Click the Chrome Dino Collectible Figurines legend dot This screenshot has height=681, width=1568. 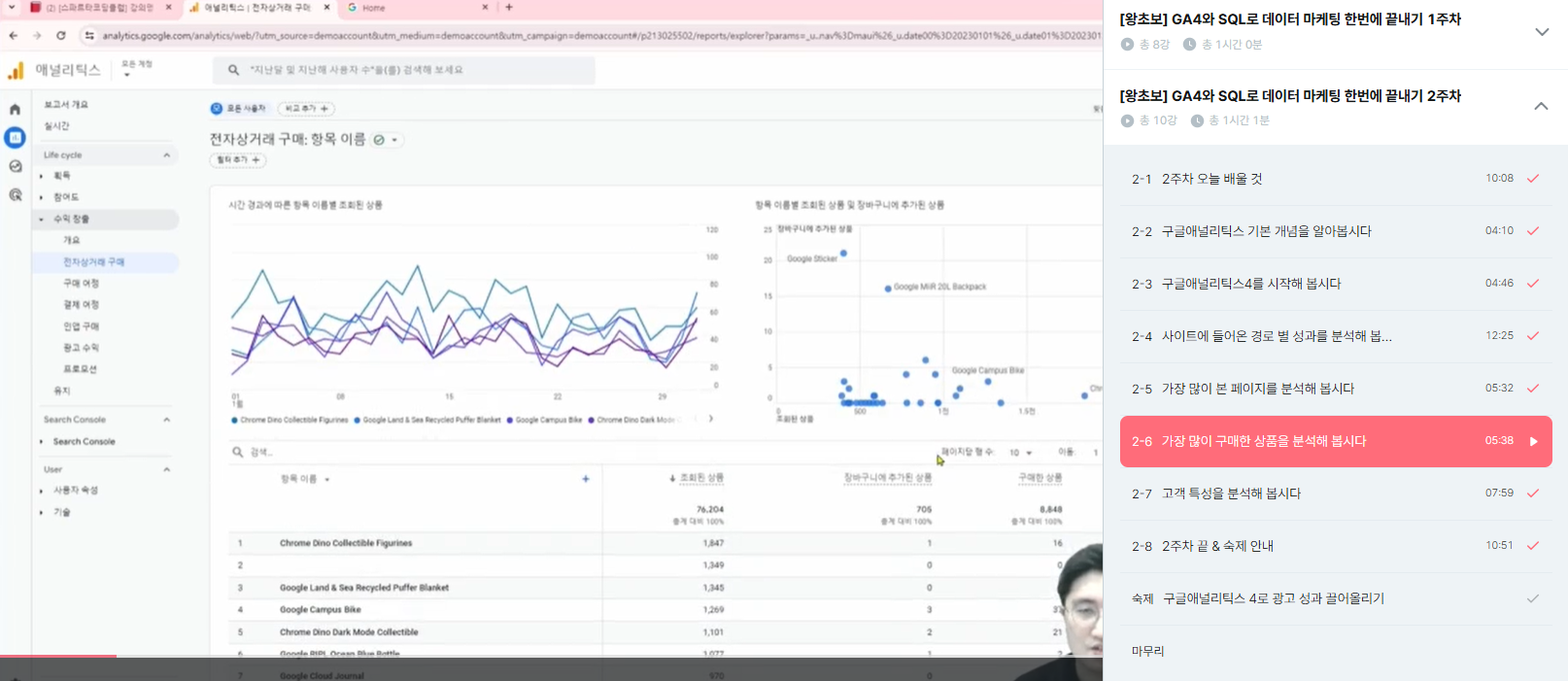[x=234, y=420]
